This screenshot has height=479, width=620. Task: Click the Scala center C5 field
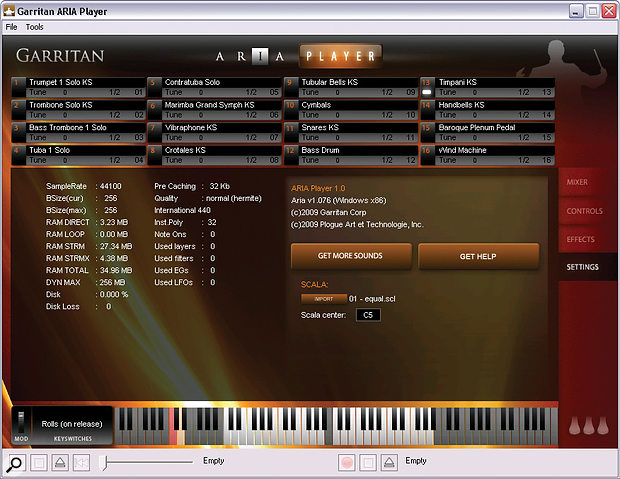point(368,315)
